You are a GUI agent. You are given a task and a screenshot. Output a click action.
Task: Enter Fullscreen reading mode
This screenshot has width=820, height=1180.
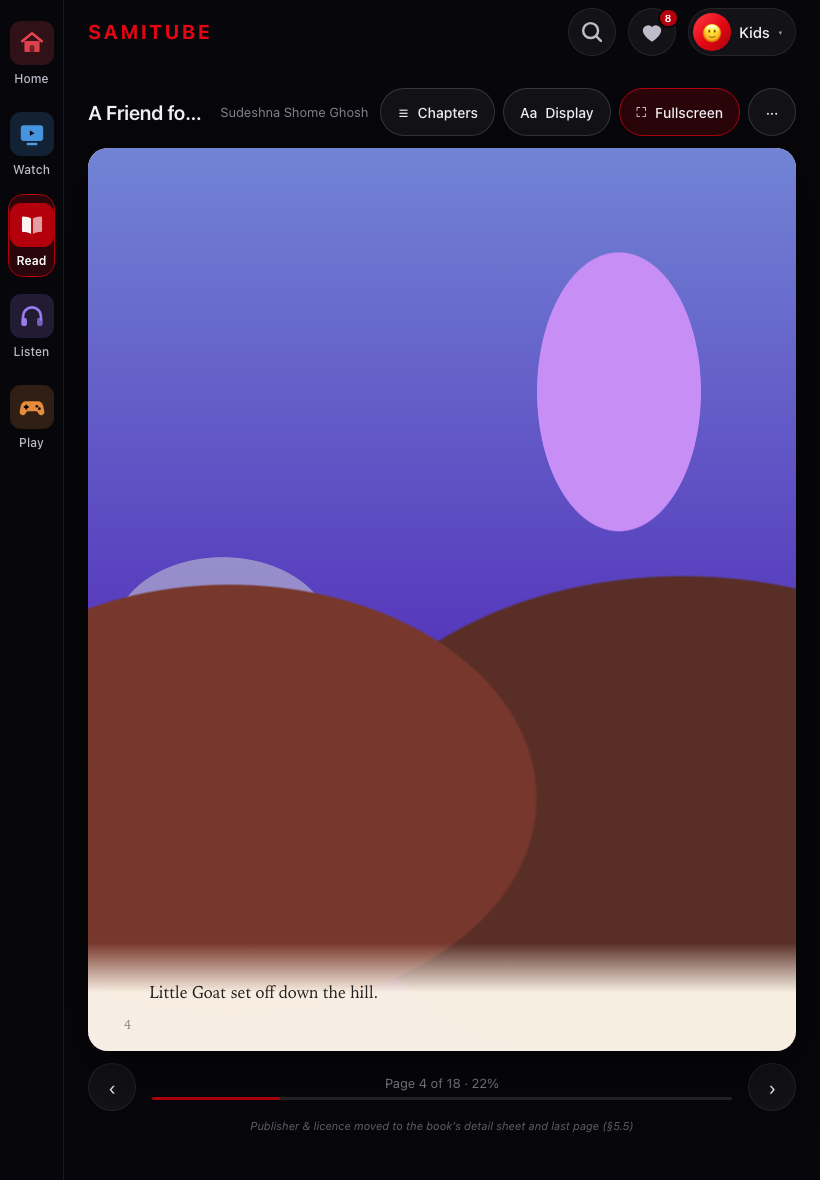point(679,113)
